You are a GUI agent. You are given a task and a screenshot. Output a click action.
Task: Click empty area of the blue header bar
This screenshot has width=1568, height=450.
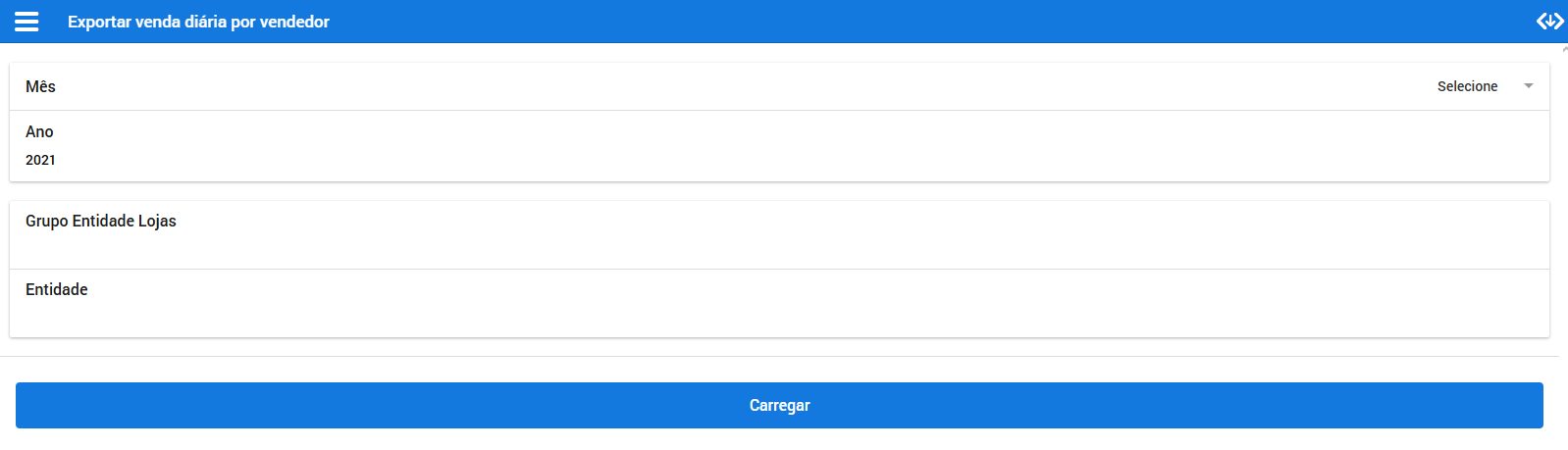(x=932, y=22)
